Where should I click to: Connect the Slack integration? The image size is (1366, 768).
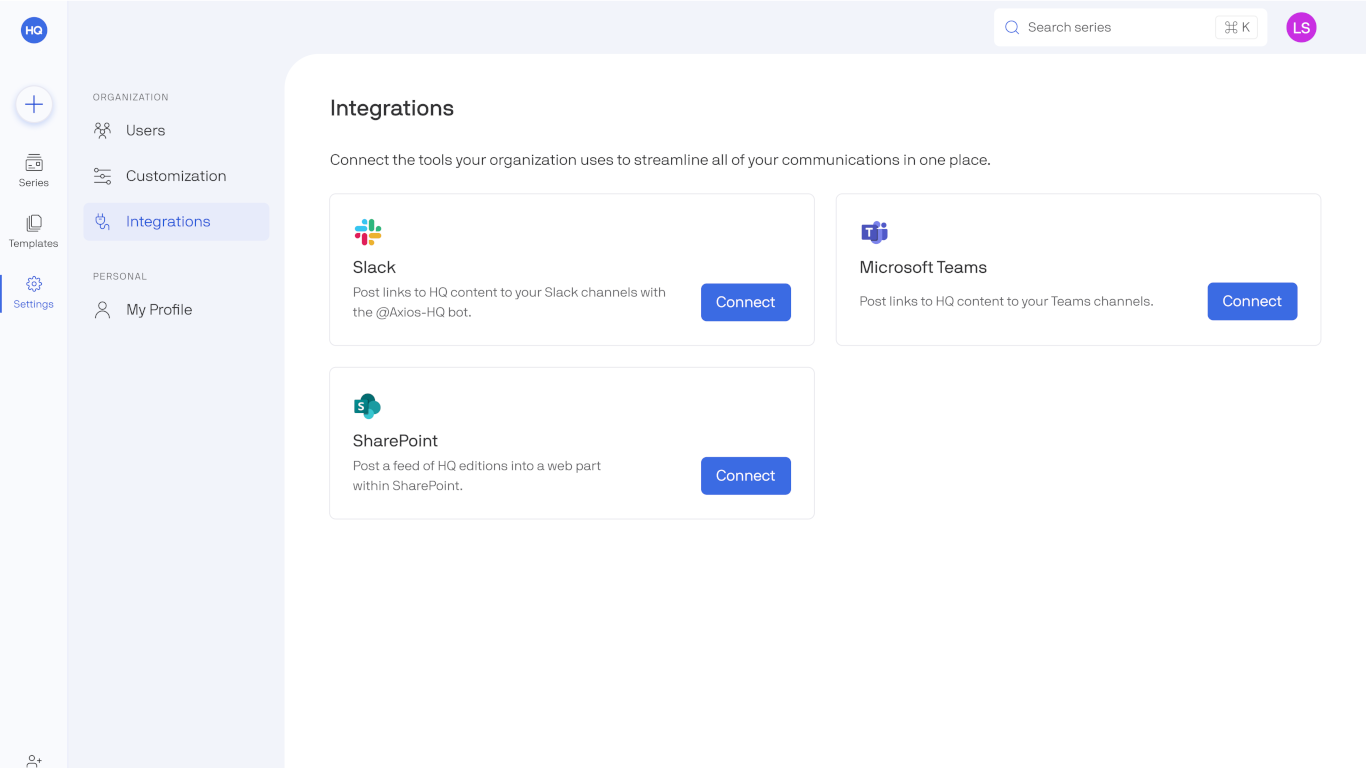[745, 302]
